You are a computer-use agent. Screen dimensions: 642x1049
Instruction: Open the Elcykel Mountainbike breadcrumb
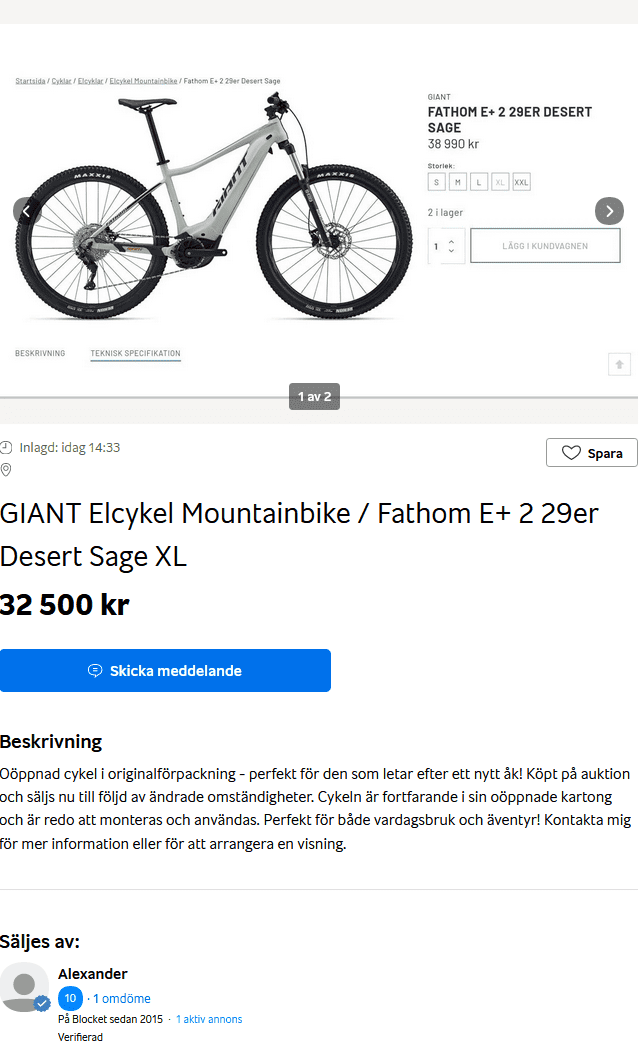143,80
